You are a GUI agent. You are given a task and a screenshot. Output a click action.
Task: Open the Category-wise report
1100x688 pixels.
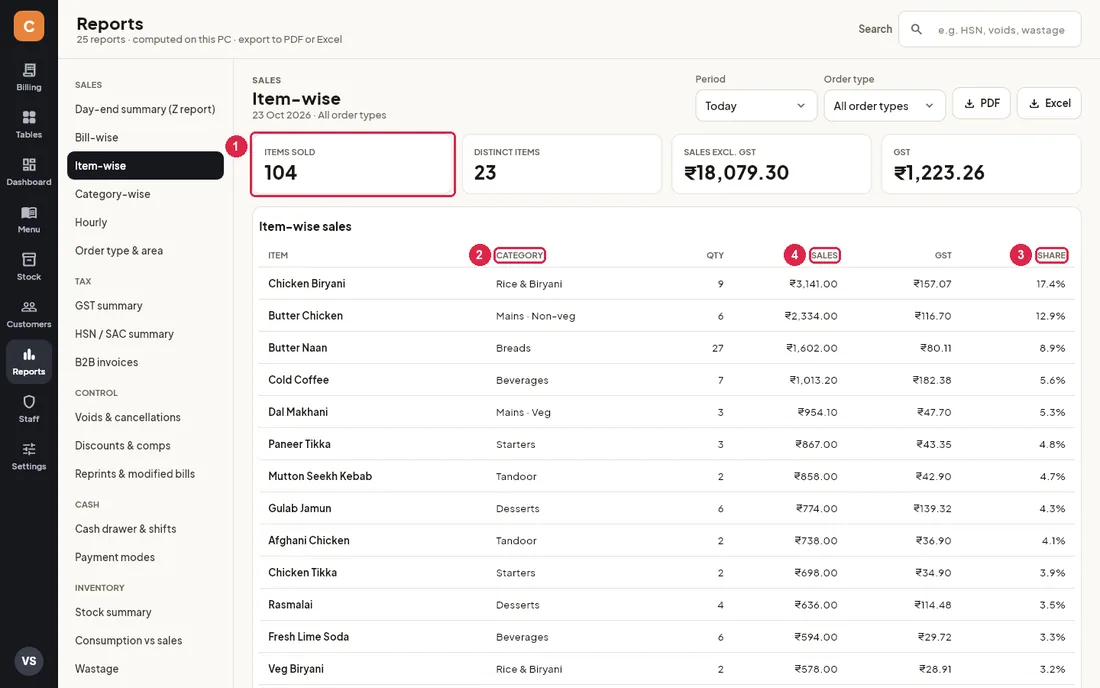click(145, 194)
